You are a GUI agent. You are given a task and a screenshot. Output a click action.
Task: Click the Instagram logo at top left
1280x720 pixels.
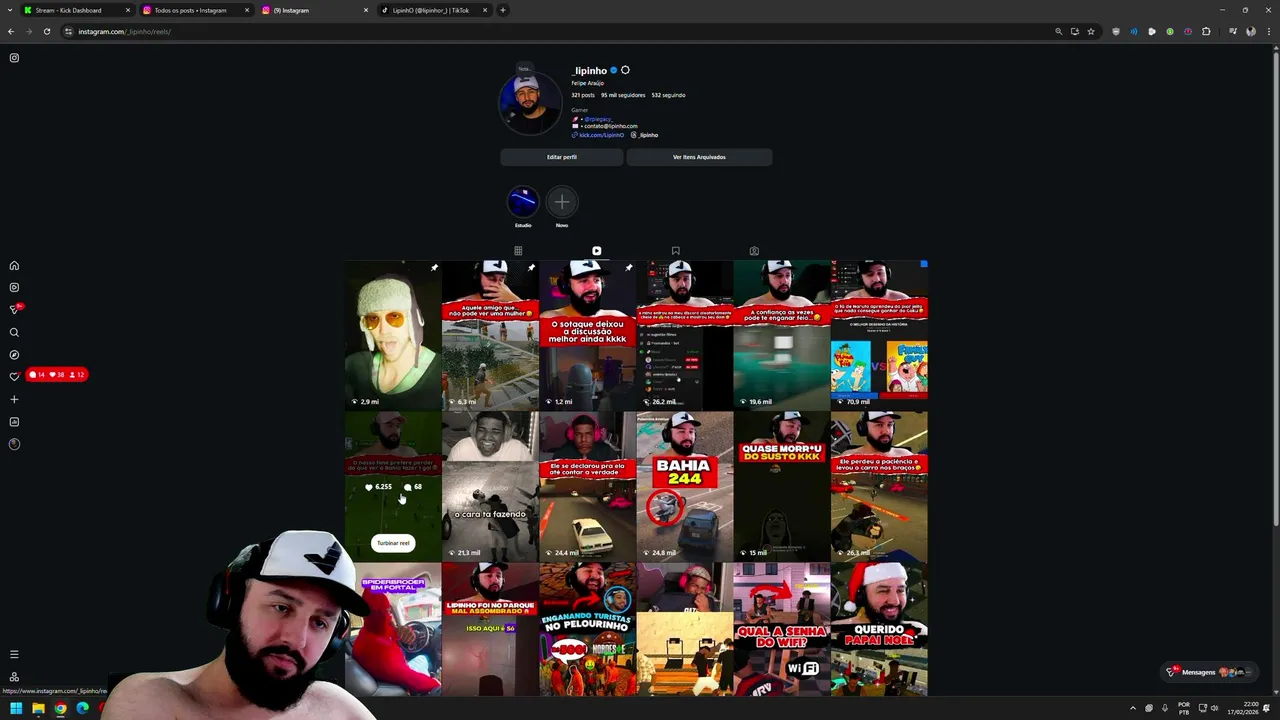pyautogui.click(x=14, y=58)
